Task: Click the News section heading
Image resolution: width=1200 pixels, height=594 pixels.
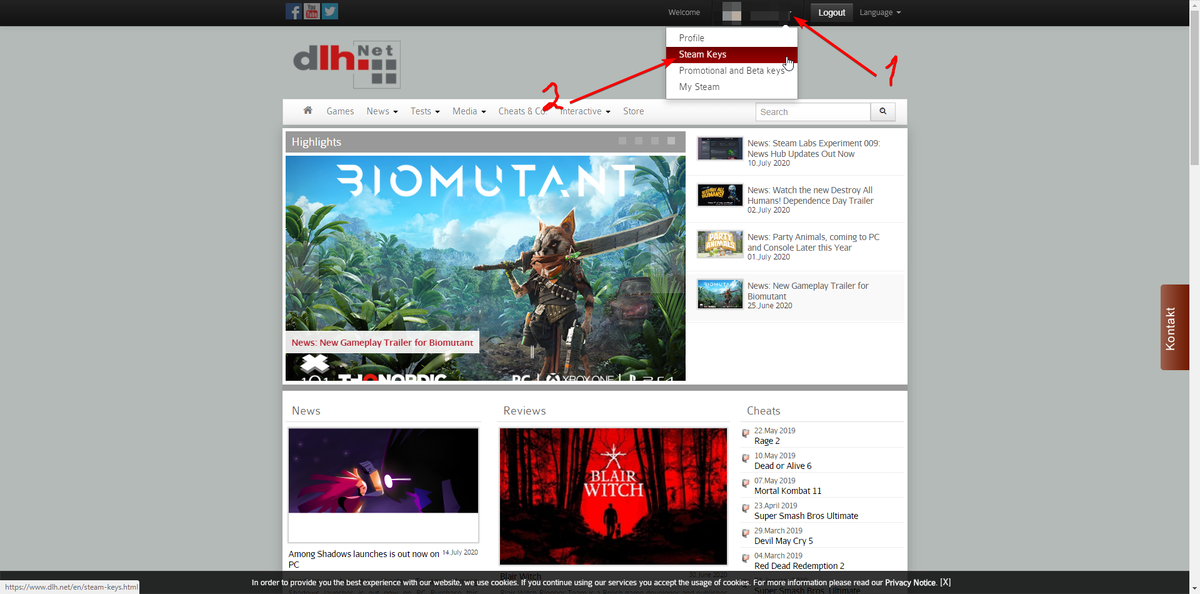Action: click(306, 411)
